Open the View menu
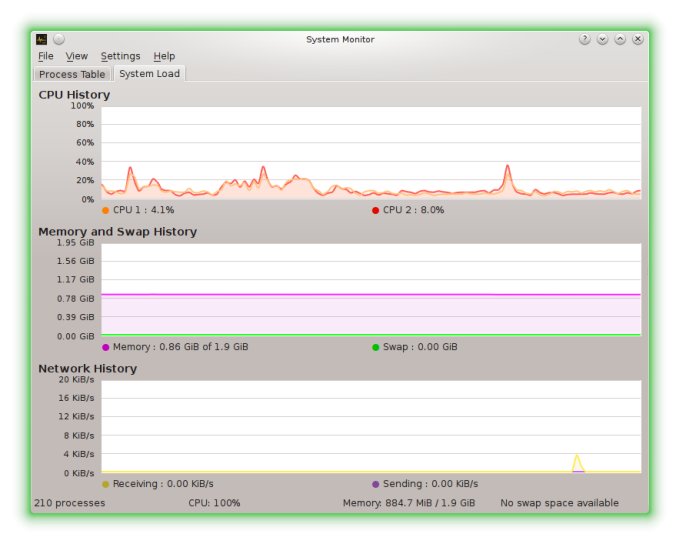680x544 pixels. tap(77, 56)
